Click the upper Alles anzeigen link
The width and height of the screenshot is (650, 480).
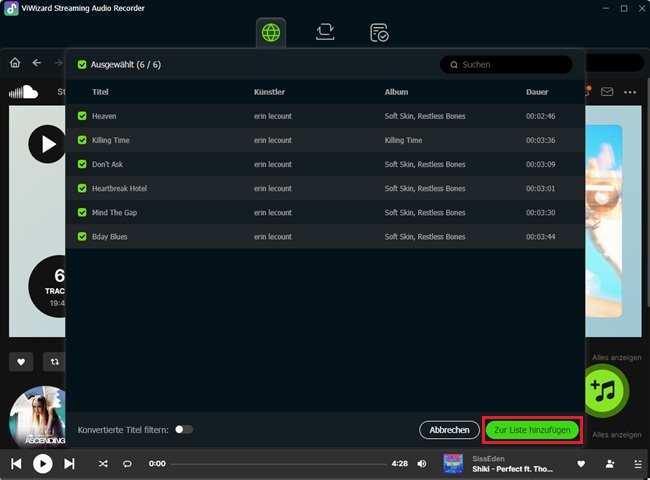point(616,357)
